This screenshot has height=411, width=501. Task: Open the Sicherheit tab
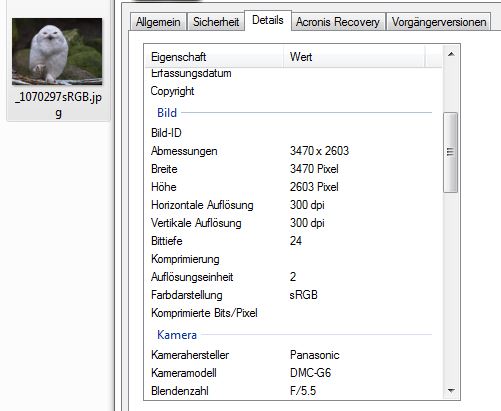point(216,22)
